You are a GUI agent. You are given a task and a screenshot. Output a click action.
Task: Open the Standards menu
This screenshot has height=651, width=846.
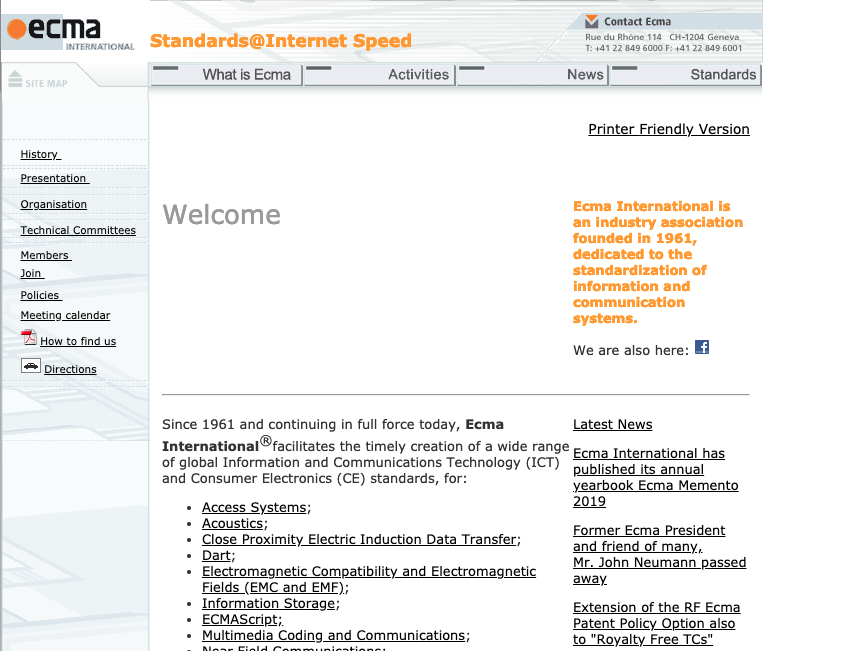pos(686,75)
